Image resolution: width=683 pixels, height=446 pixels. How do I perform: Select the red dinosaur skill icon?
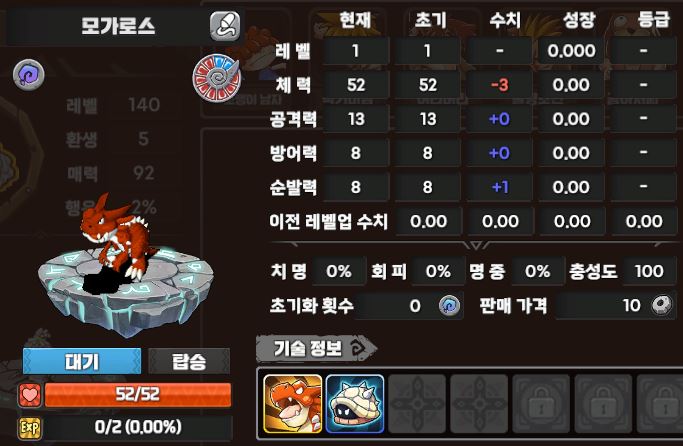(293, 404)
